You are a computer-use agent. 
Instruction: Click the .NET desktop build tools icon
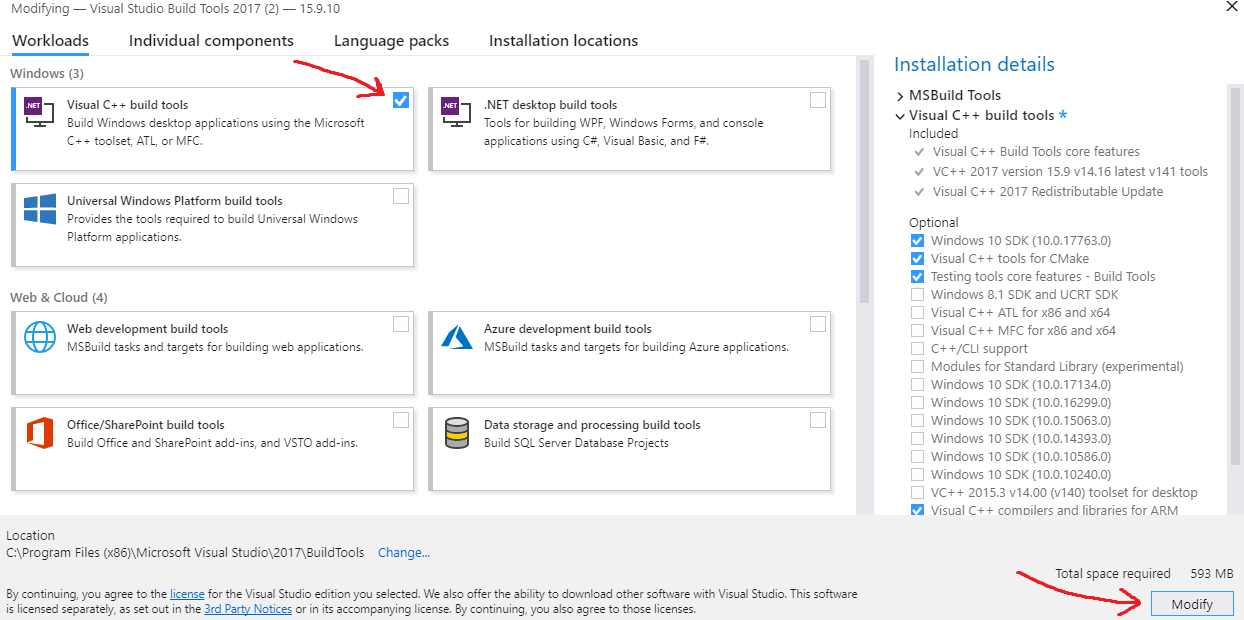click(456, 111)
